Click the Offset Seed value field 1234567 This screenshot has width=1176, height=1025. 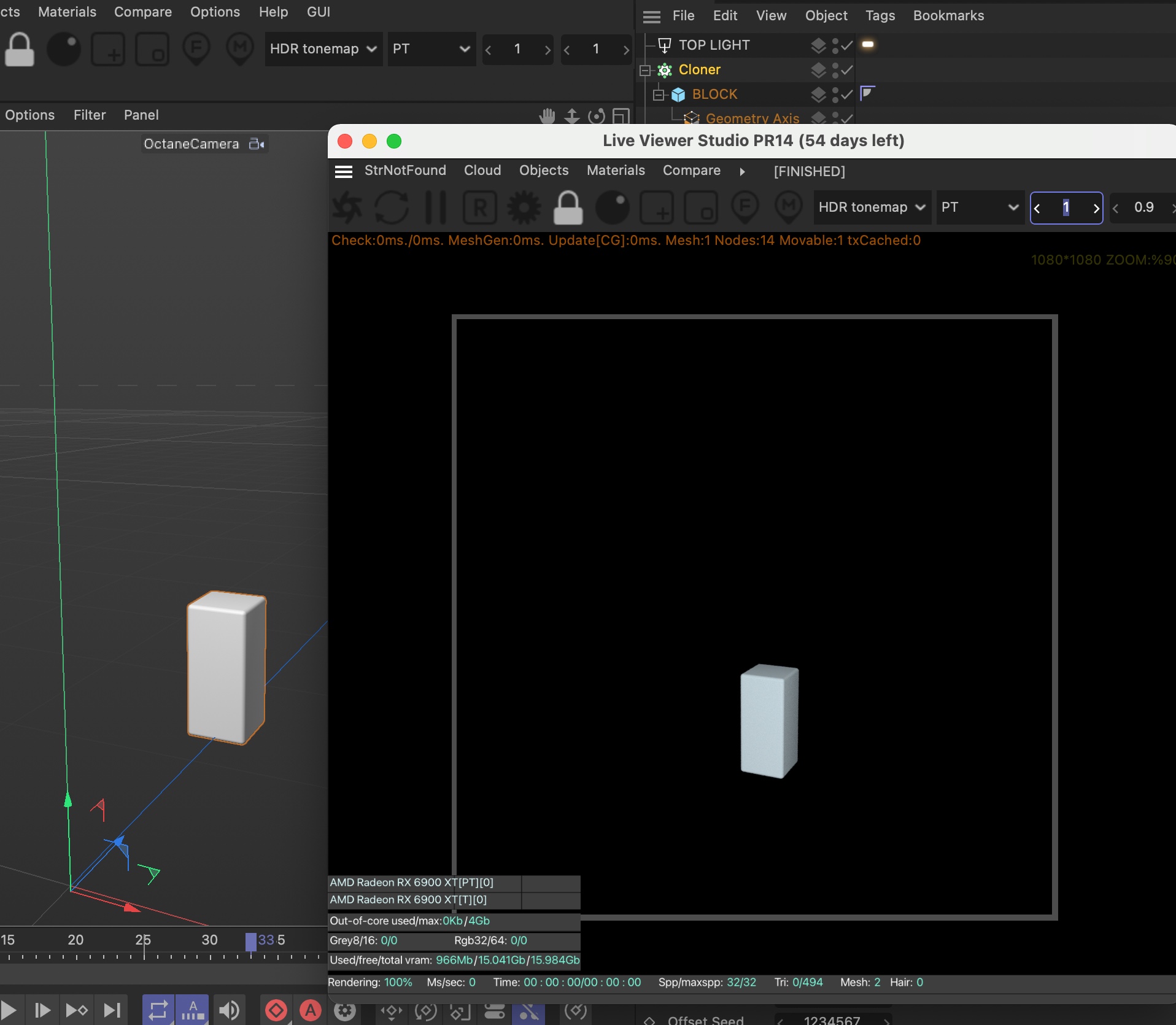point(832,1019)
